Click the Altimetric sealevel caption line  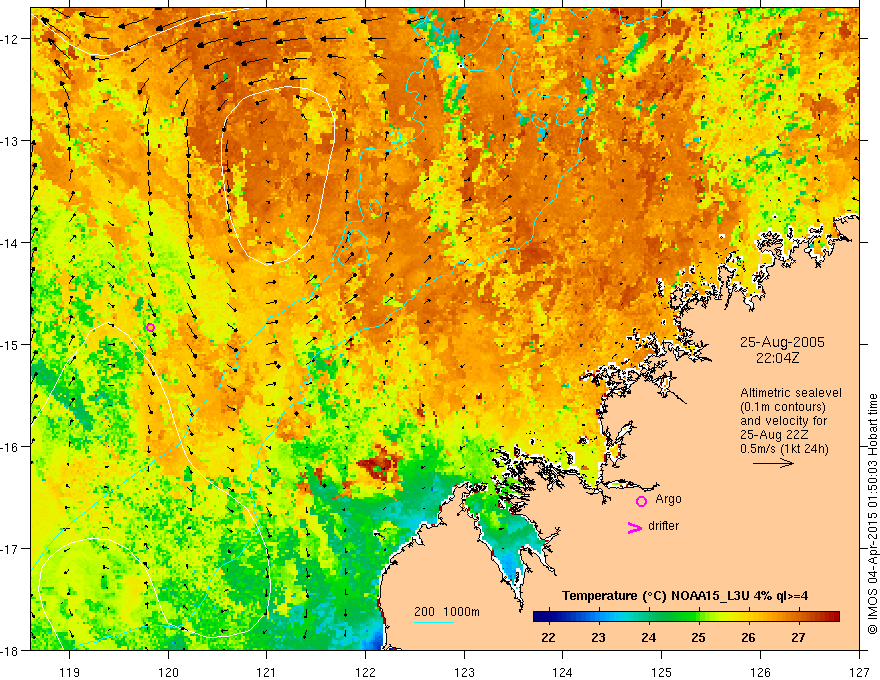(x=791, y=393)
